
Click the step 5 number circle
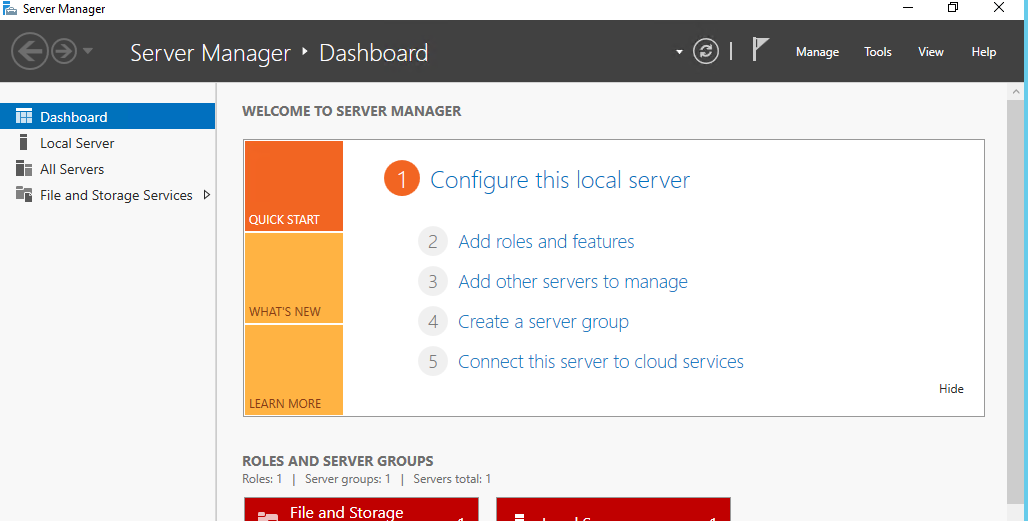(x=433, y=362)
